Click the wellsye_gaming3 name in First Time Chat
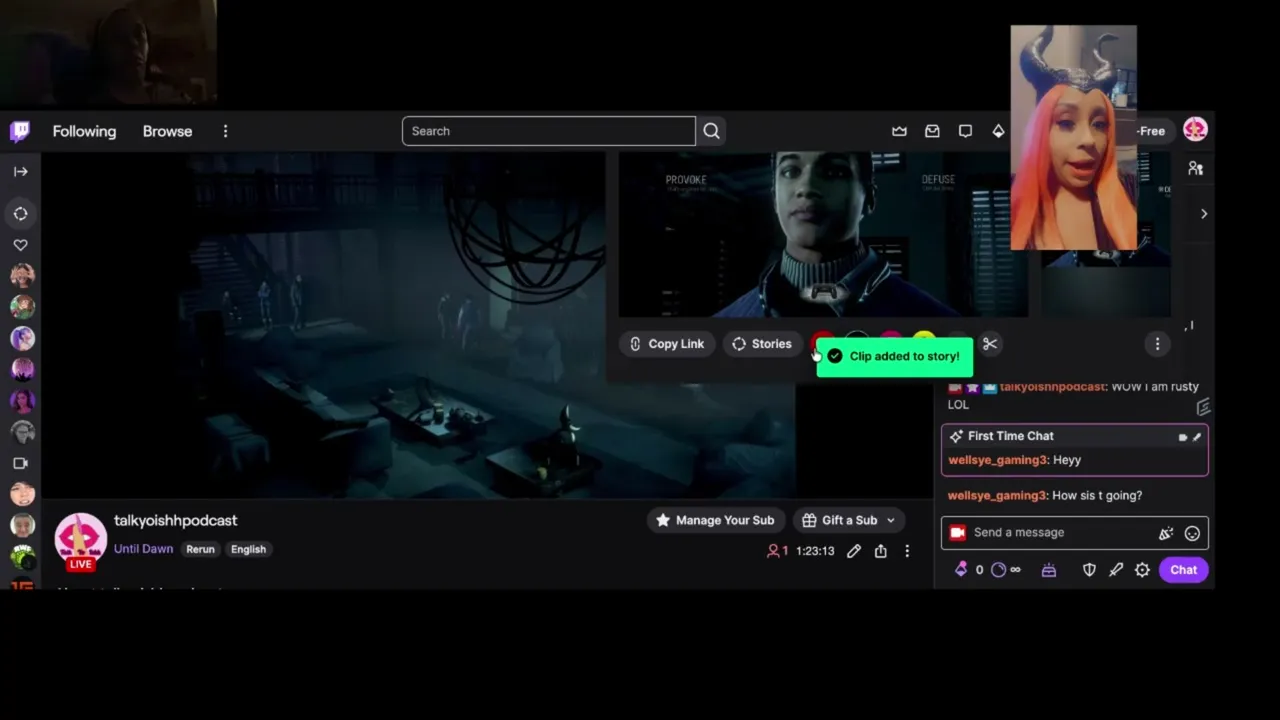The height and width of the screenshot is (720, 1280). pos(997,460)
